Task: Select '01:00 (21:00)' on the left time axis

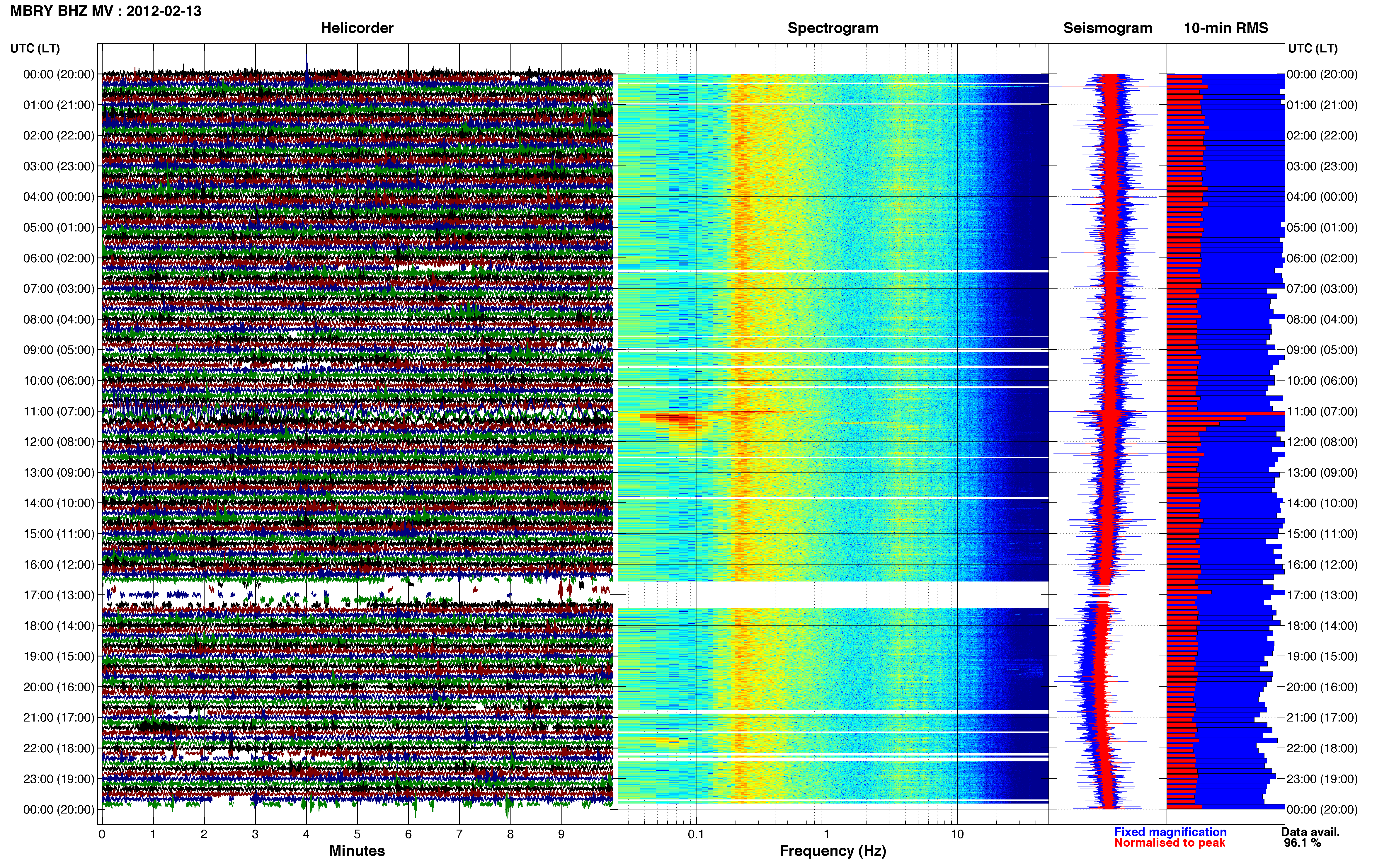Action: [59, 105]
